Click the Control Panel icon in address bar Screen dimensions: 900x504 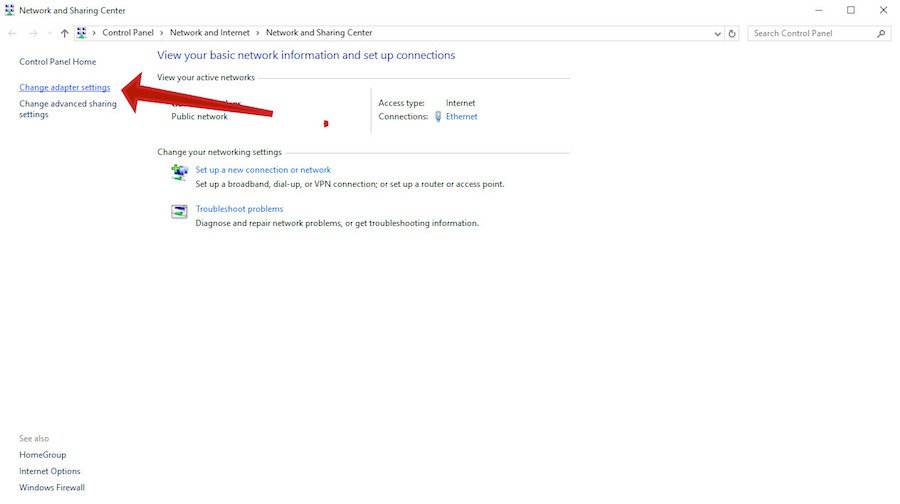click(82, 33)
